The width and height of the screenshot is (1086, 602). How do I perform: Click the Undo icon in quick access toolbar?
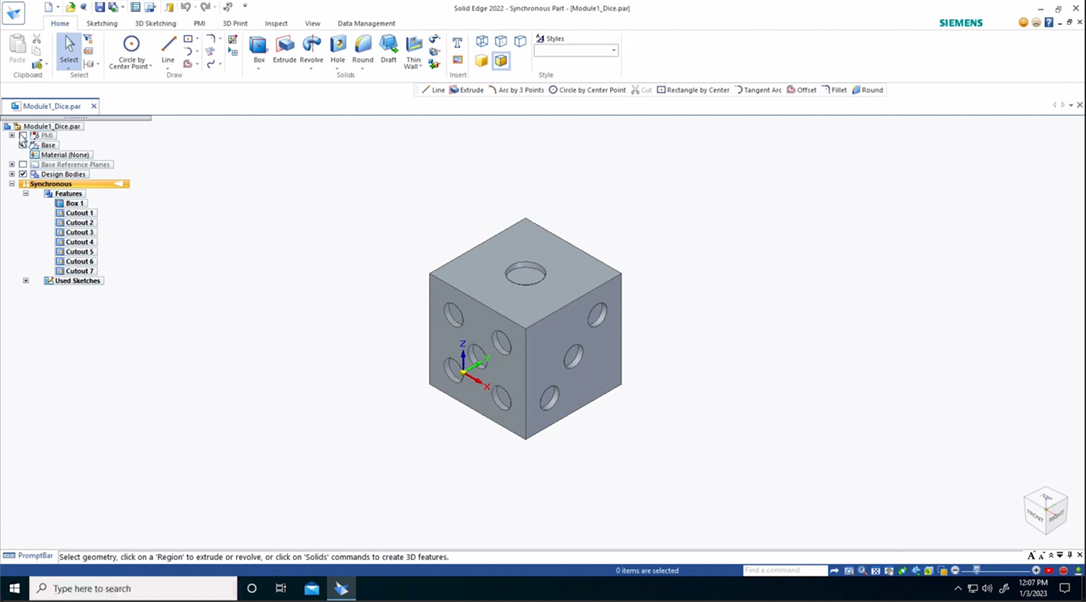coord(185,7)
